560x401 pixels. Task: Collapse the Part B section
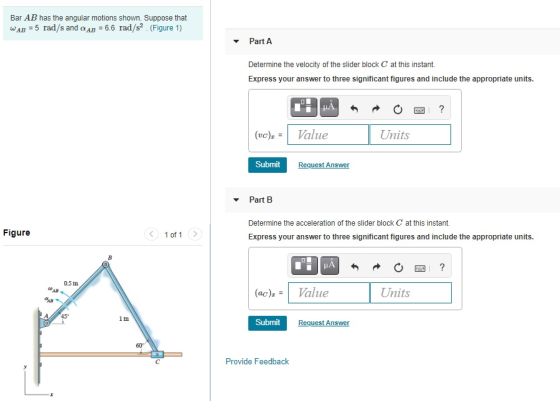236,200
